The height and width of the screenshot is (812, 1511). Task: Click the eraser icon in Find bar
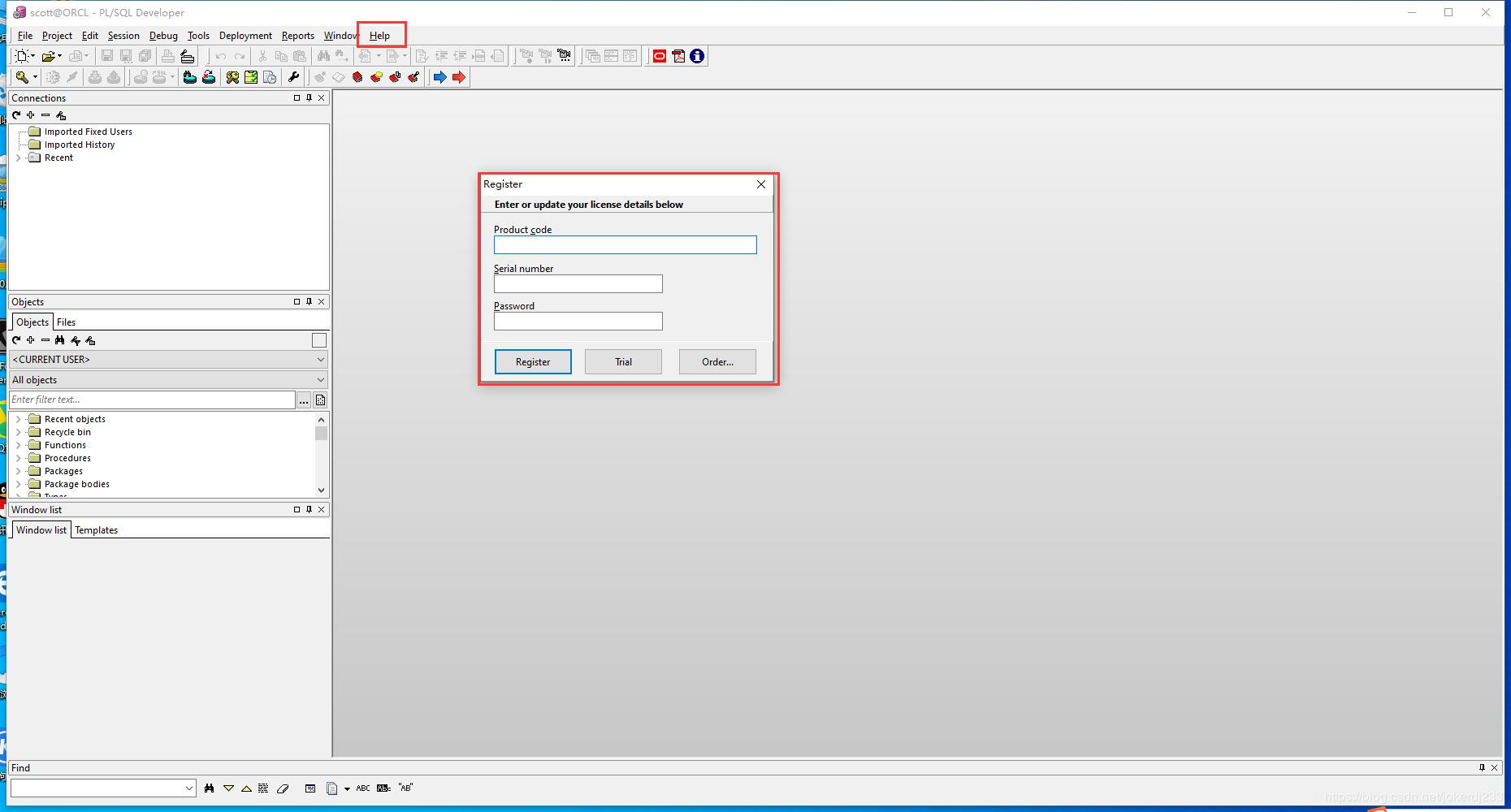283,788
